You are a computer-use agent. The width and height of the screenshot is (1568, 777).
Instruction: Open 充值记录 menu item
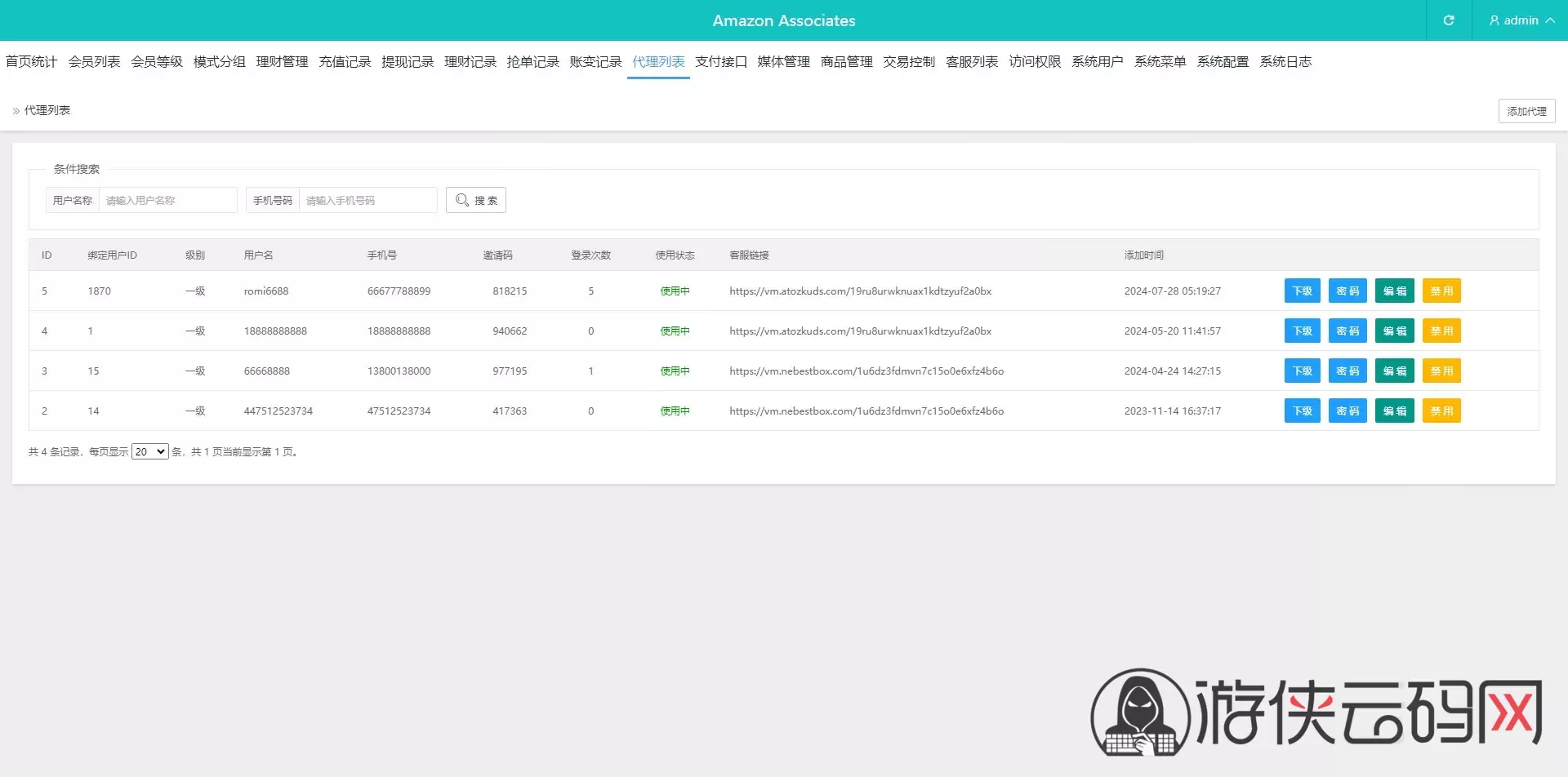point(345,61)
